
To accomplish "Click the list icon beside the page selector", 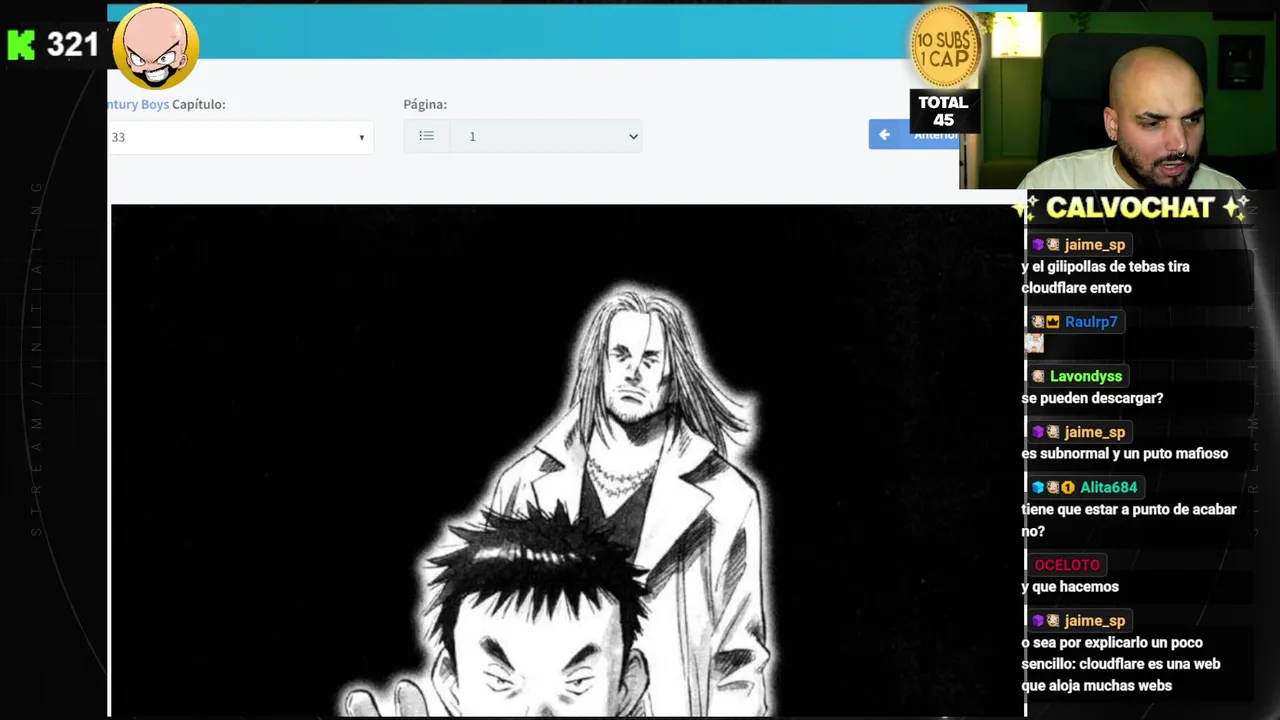I will (427, 136).
